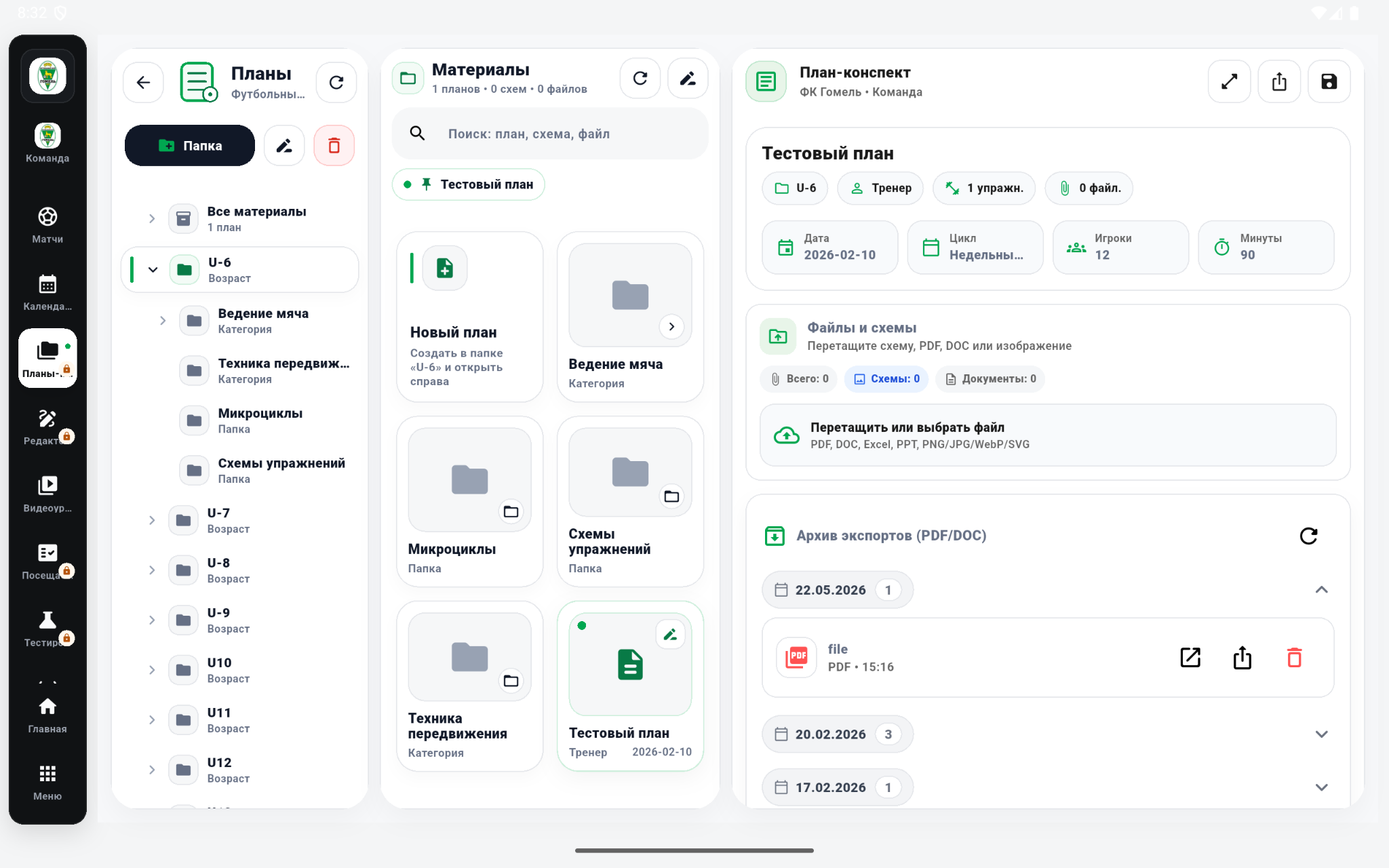
Task: Select the pinned Тестовый план chip
Action: [x=469, y=184]
